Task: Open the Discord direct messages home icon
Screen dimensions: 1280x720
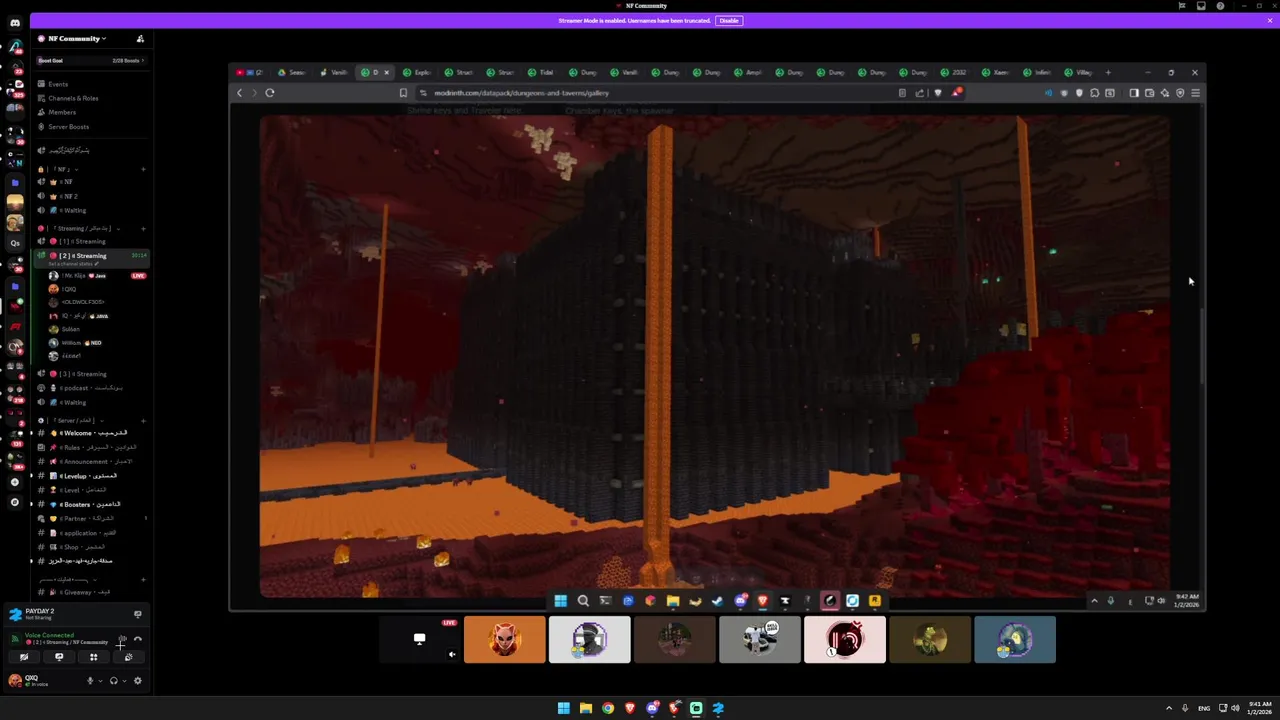Action: pos(15,22)
